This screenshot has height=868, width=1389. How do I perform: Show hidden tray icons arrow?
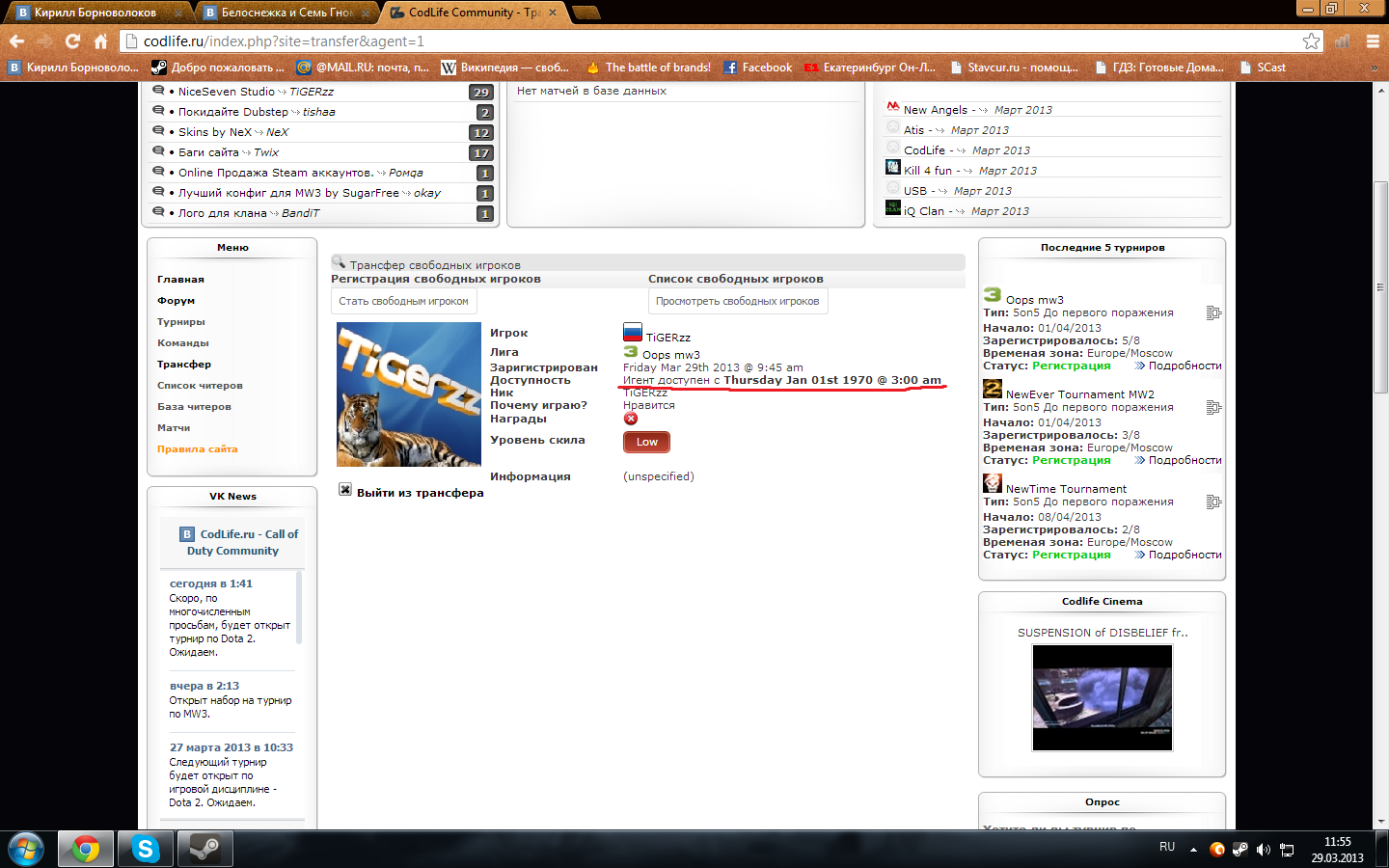click(1193, 850)
